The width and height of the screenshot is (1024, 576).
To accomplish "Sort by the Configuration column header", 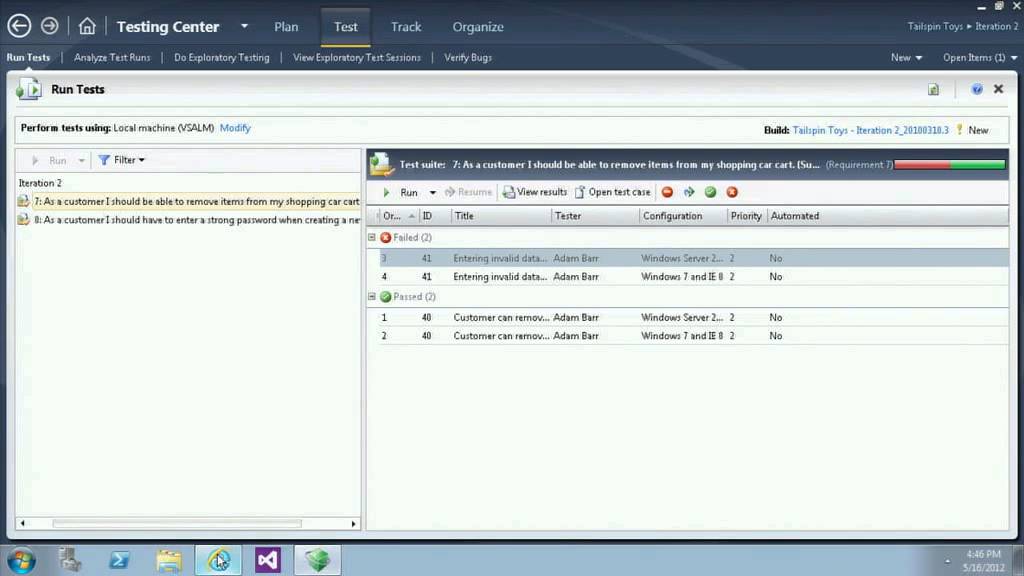I will pyautogui.click(x=683, y=216).
